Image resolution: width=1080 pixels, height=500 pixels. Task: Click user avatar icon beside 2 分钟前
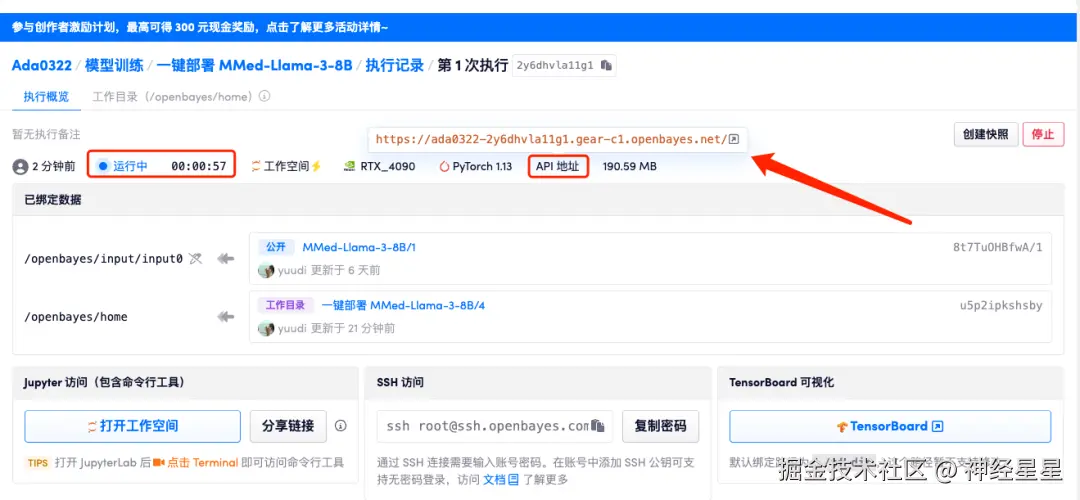pos(21,166)
